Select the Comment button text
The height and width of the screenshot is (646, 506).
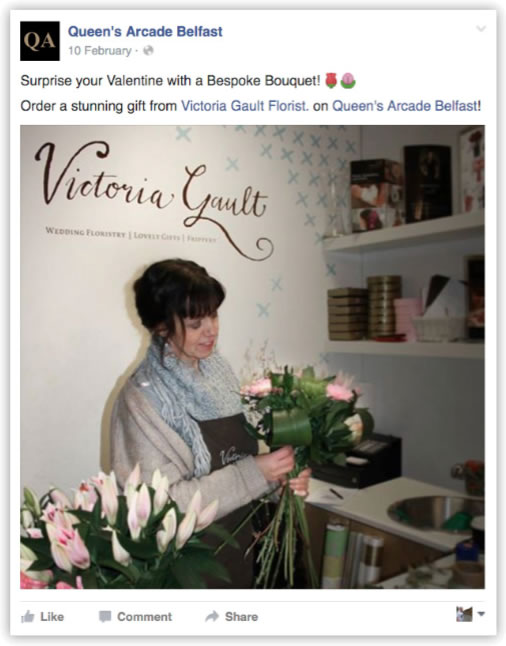144,617
